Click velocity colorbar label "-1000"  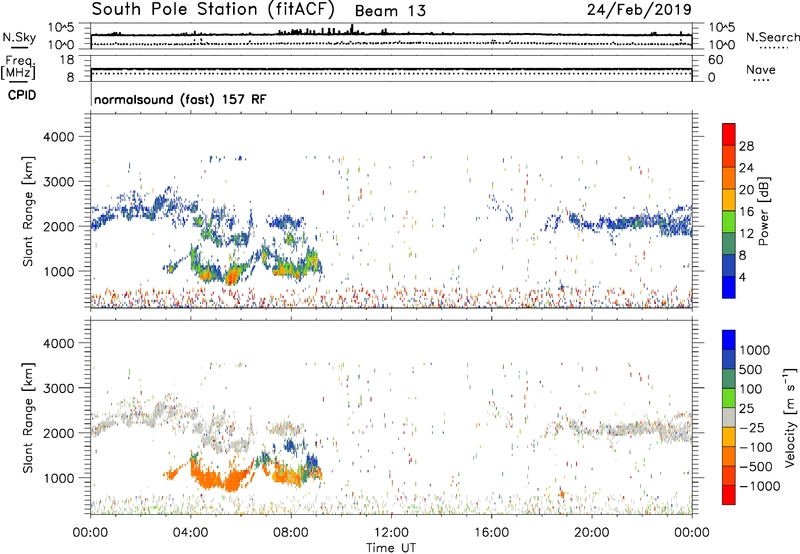[x=760, y=486]
